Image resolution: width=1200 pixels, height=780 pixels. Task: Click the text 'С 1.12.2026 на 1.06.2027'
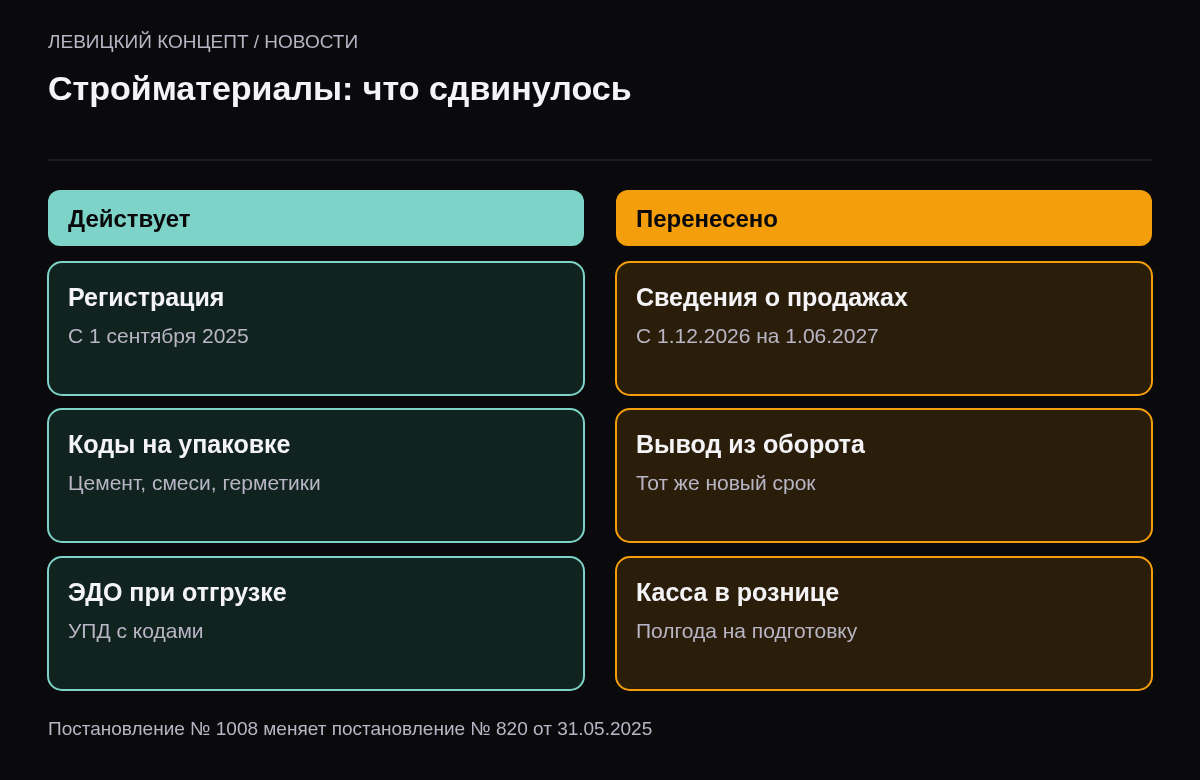[757, 336]
